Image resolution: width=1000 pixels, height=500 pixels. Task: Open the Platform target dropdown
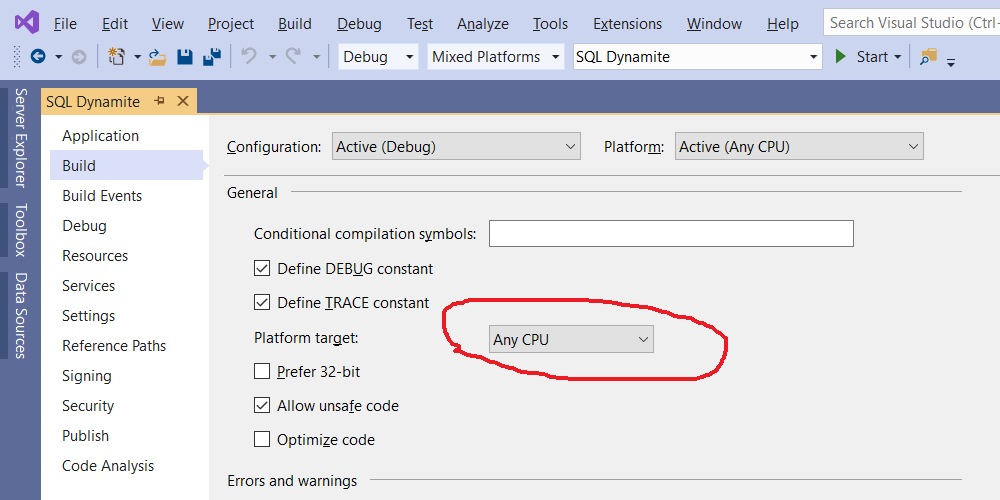[x=571, y=340]
